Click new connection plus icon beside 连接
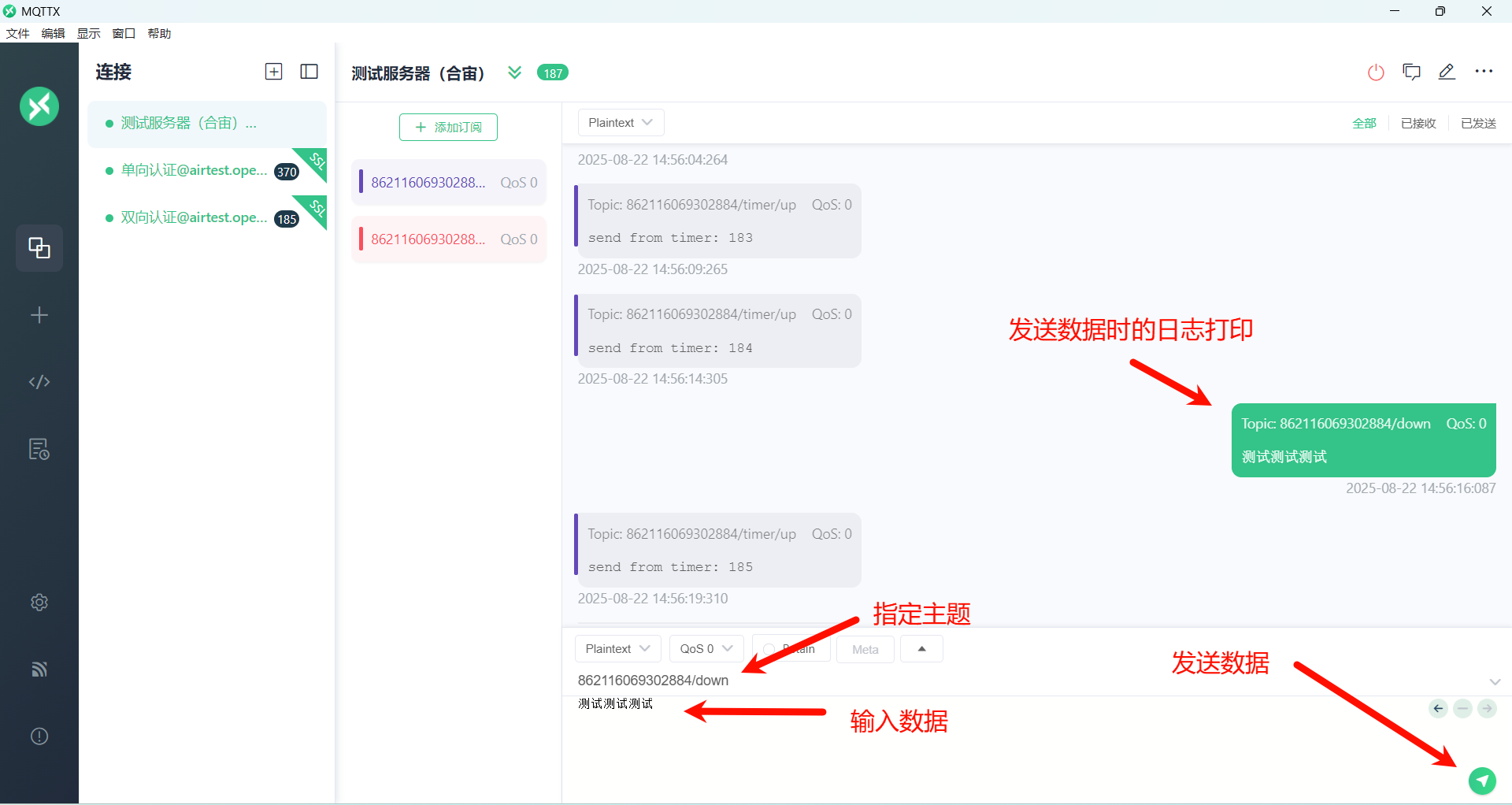 pyautogui.click(x=273, y=72)
